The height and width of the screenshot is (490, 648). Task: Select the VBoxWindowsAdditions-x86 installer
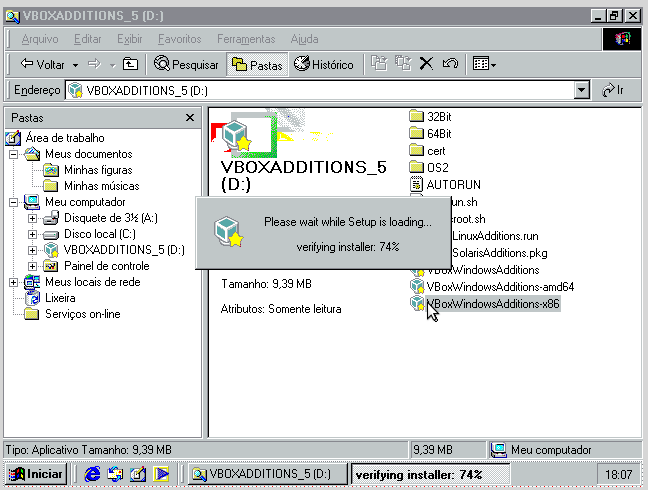pyautogui.click(x=493, y=304)
